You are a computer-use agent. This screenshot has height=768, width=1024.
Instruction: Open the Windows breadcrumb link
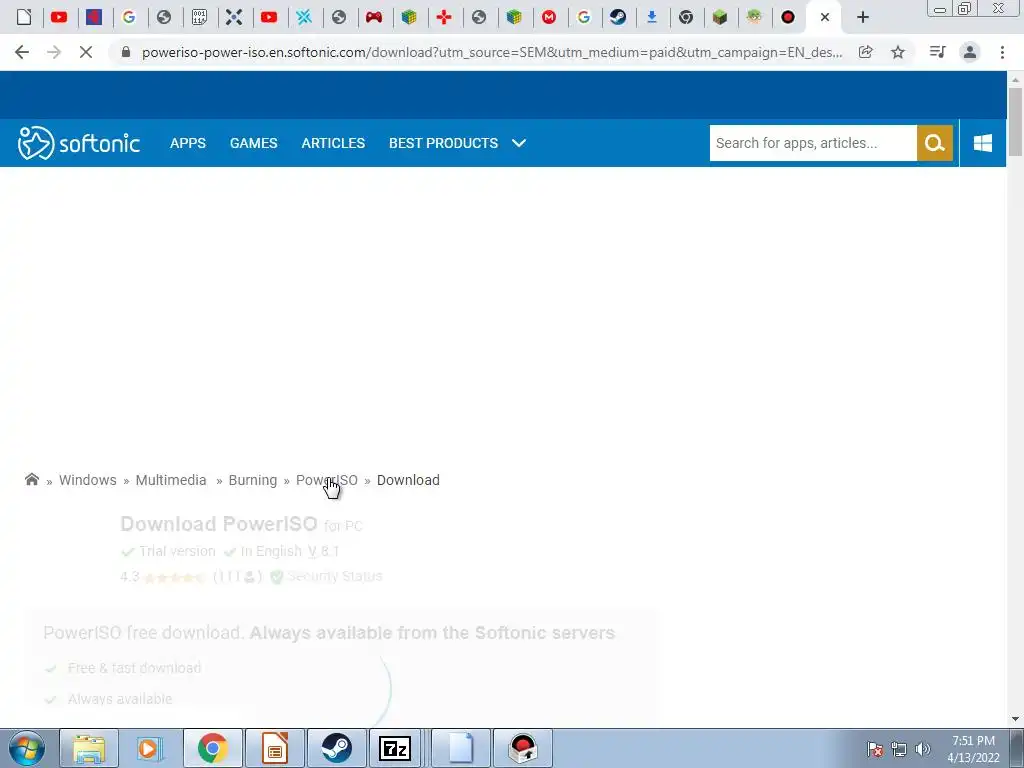pos(88,480)
